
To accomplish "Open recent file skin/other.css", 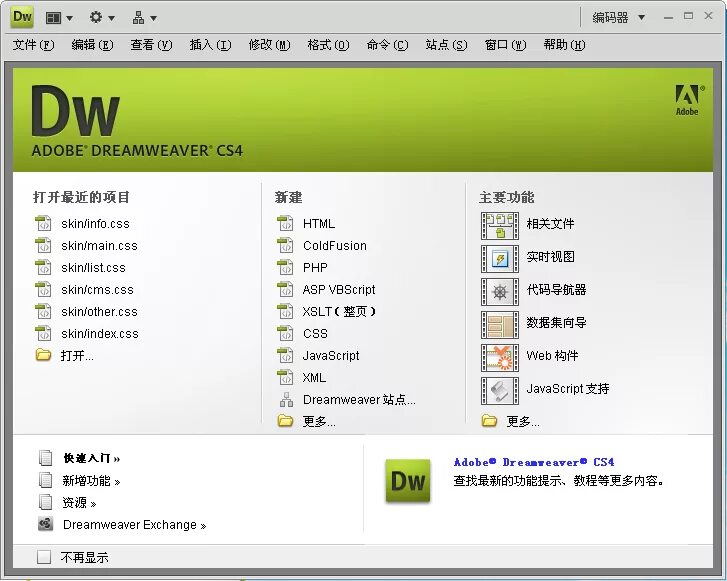I will click(x=99, y=311).
